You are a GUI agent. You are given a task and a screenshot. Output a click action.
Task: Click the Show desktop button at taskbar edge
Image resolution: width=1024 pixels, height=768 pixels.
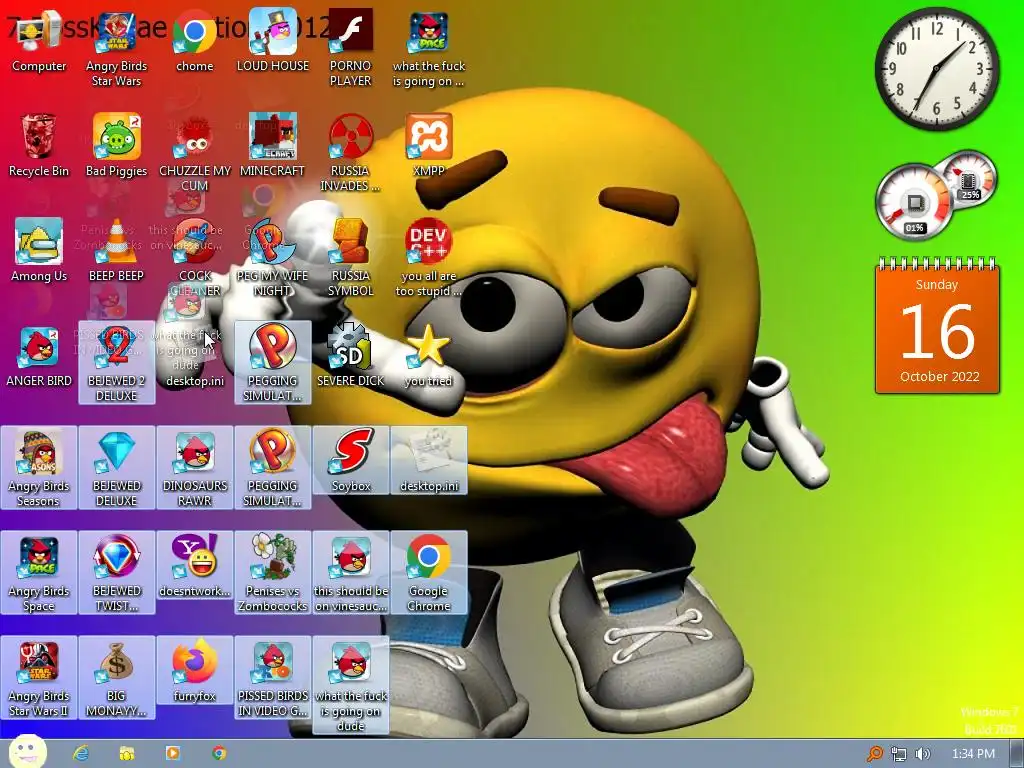click(1017, 754)
